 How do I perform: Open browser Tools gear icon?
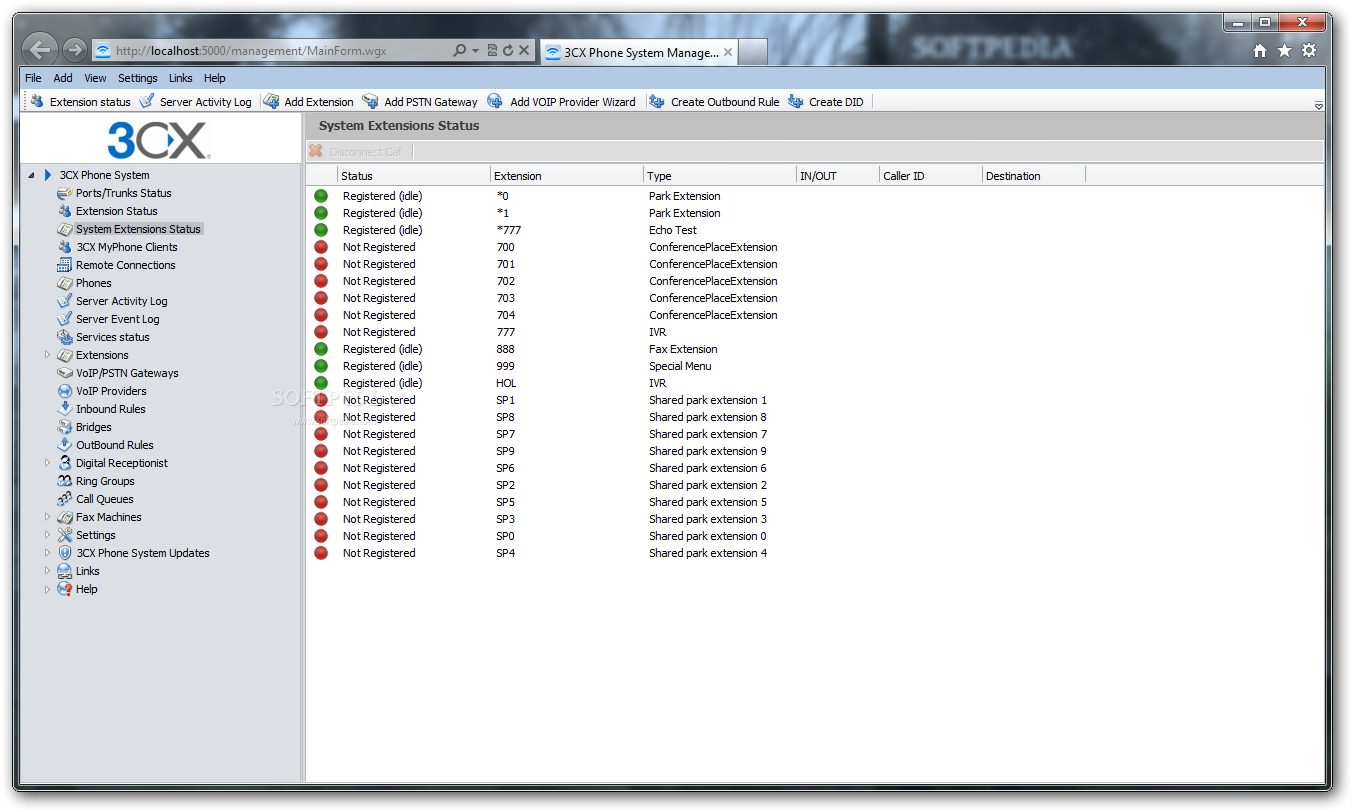1309,51
